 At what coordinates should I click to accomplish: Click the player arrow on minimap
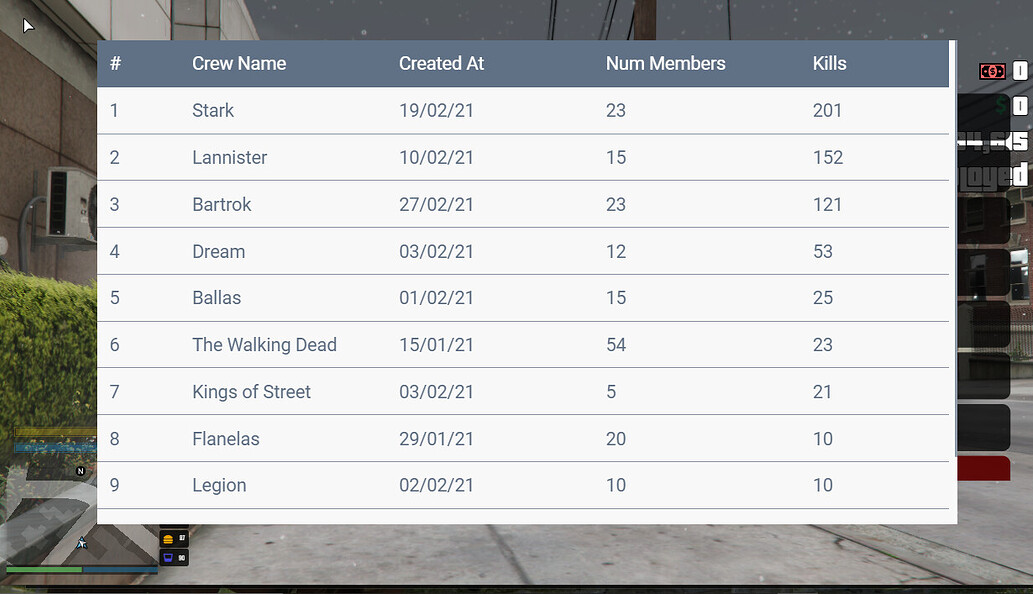82,543
